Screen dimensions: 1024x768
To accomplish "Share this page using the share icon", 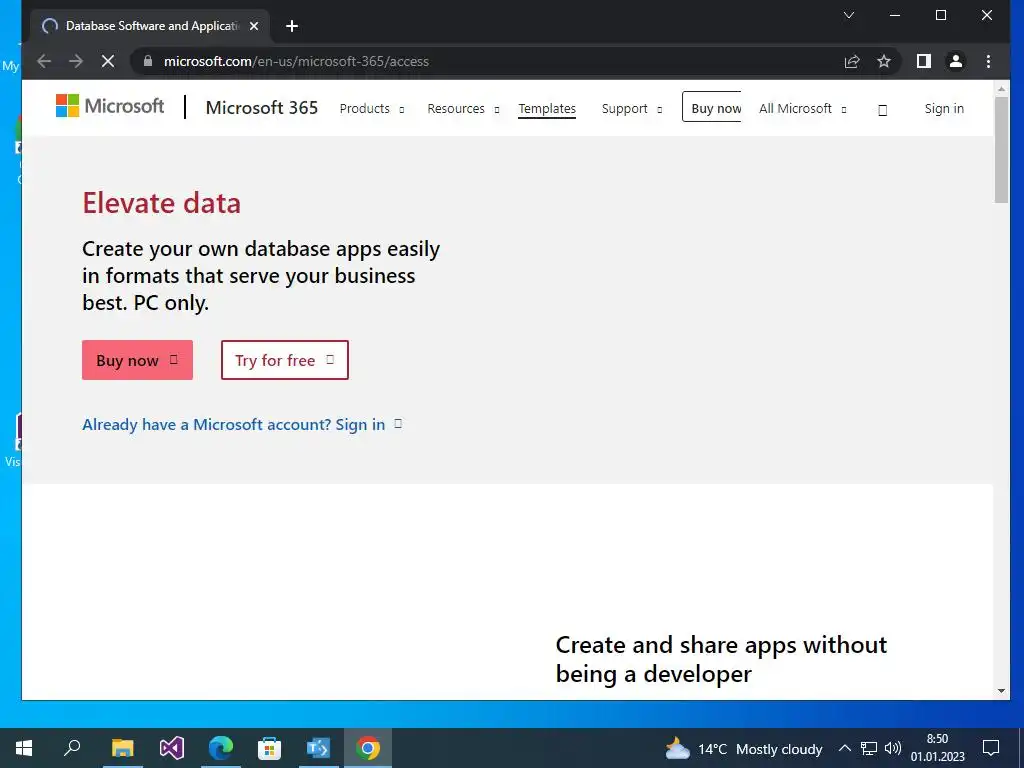I will [852, 61].
